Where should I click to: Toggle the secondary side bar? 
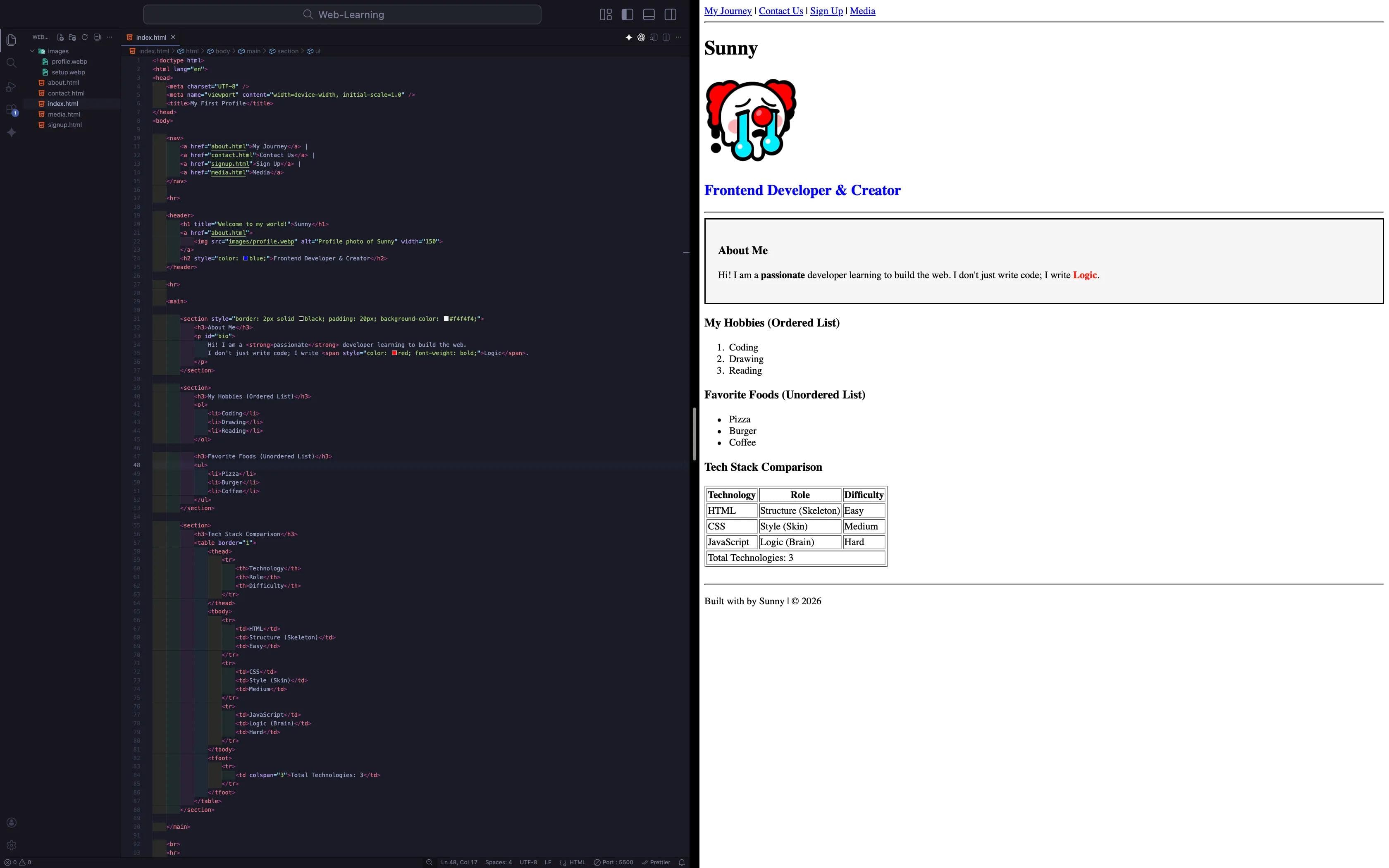point(671,14)
